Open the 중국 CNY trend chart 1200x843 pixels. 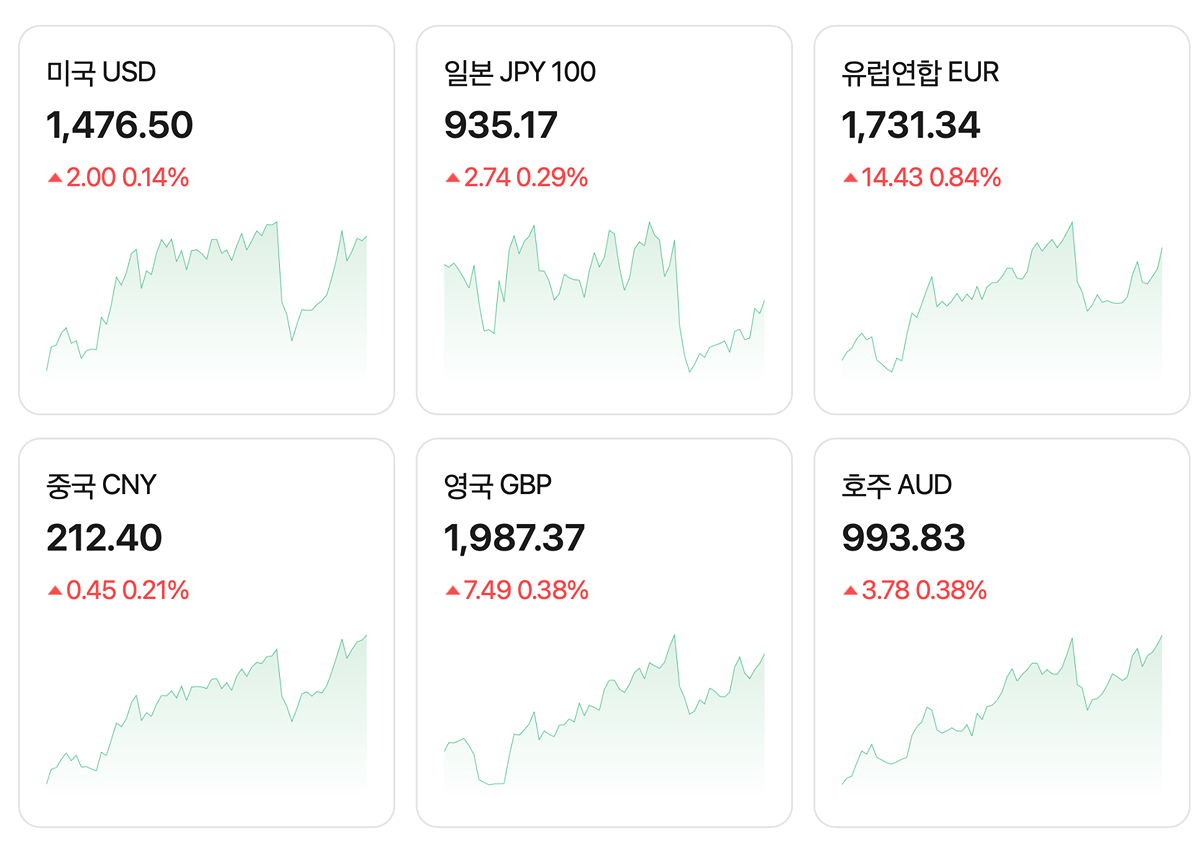click(206, 712)
